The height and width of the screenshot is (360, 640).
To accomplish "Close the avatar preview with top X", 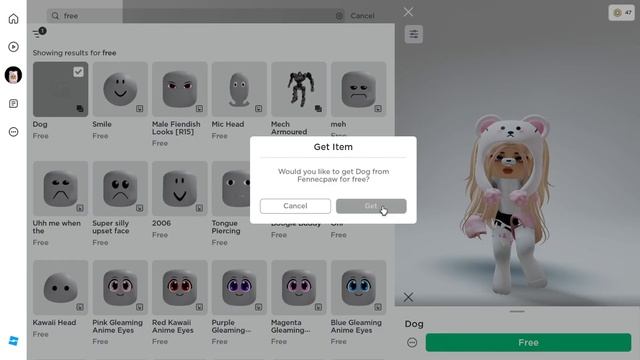I will click(x=408, y=12).
